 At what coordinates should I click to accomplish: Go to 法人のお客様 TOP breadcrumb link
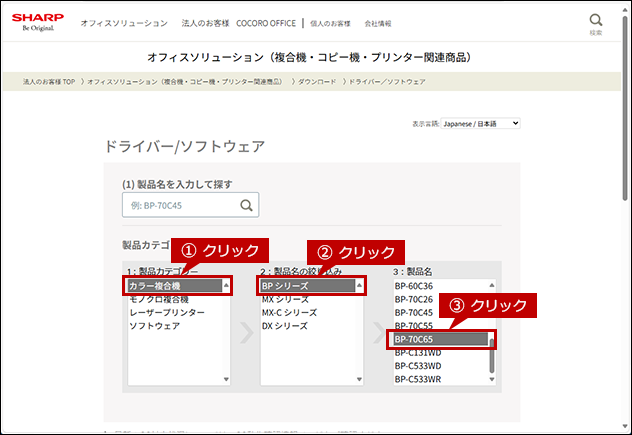tap(49, 82)
